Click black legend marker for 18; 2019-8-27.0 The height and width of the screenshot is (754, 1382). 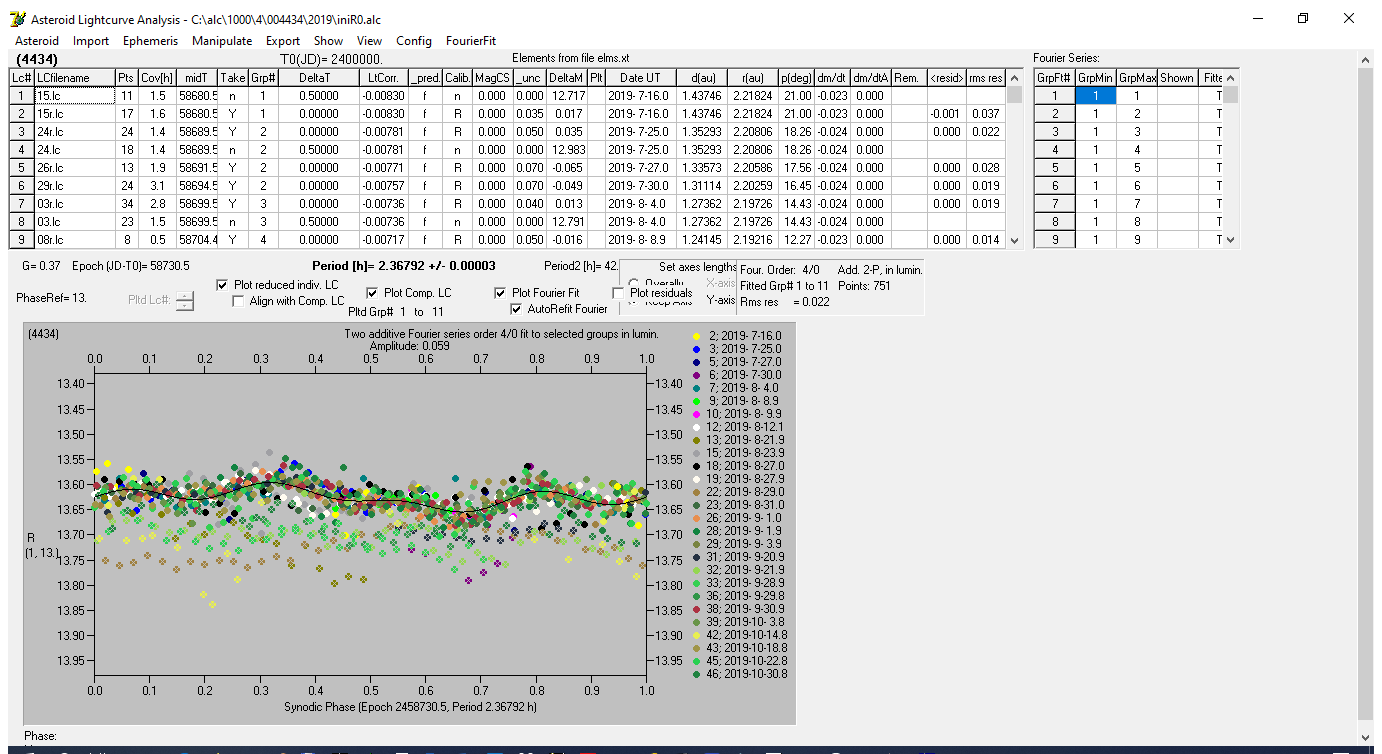tap(697, 465)
